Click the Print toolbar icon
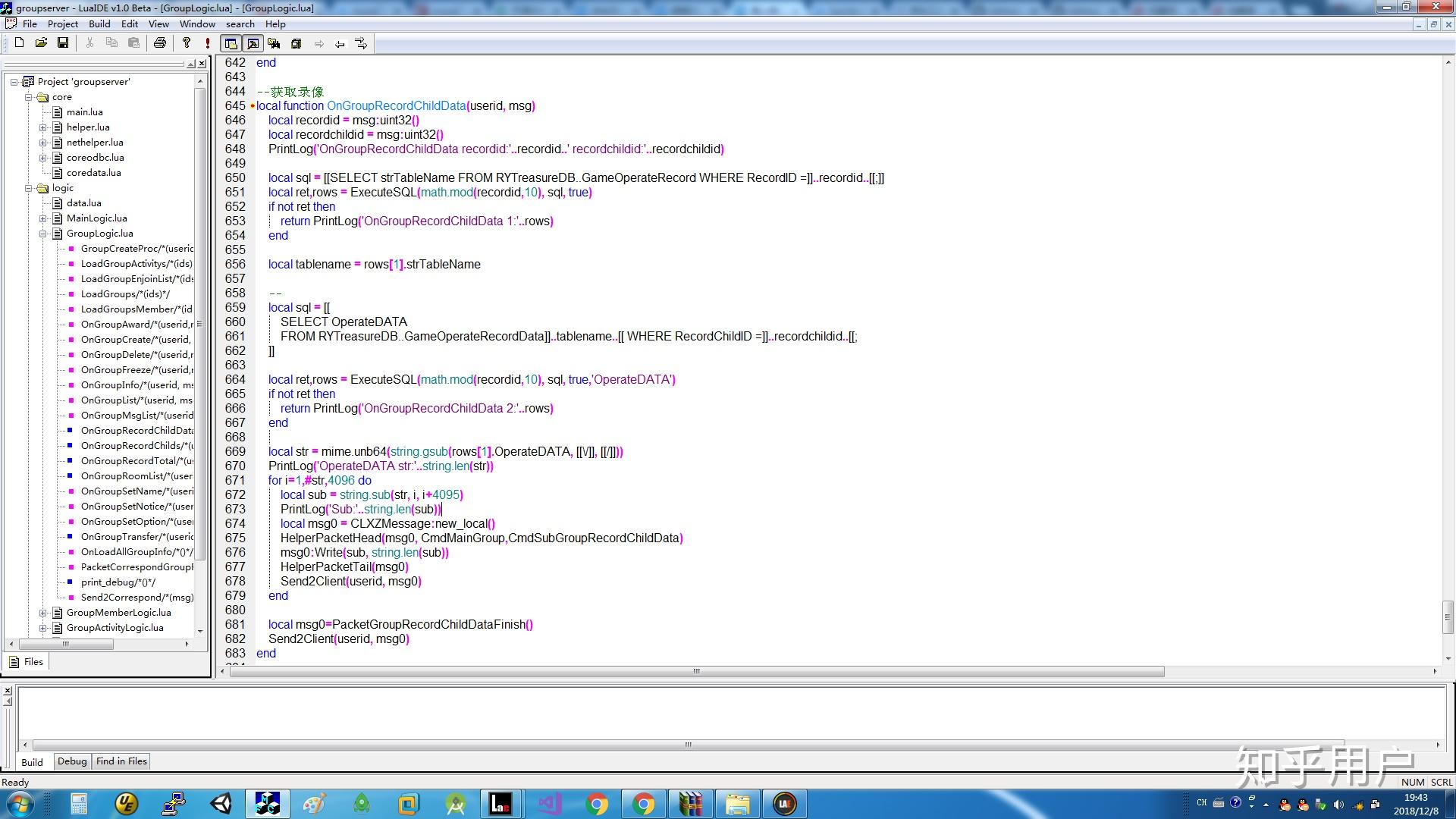Image resolution: width=1456 pixels, height=819 pixels. [x=160, y=43]
